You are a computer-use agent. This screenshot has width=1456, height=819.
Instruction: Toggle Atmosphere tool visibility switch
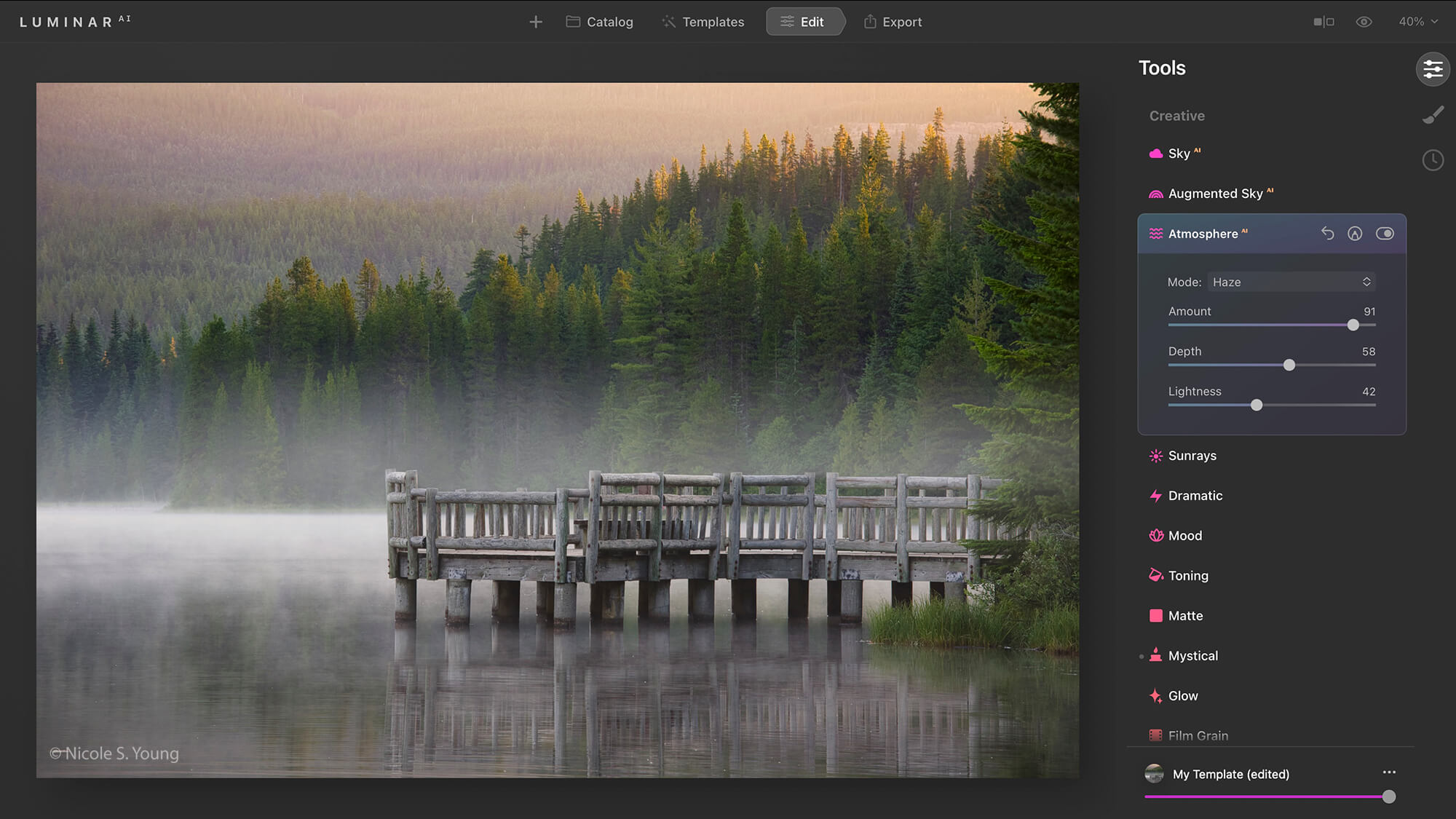[x=1385, y=233]
